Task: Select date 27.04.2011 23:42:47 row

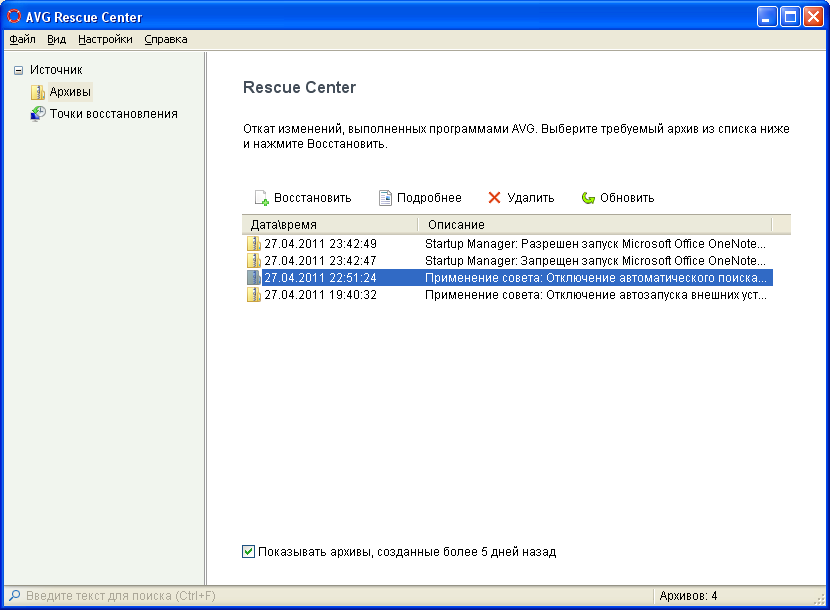Action: click(x=320, y=261)
